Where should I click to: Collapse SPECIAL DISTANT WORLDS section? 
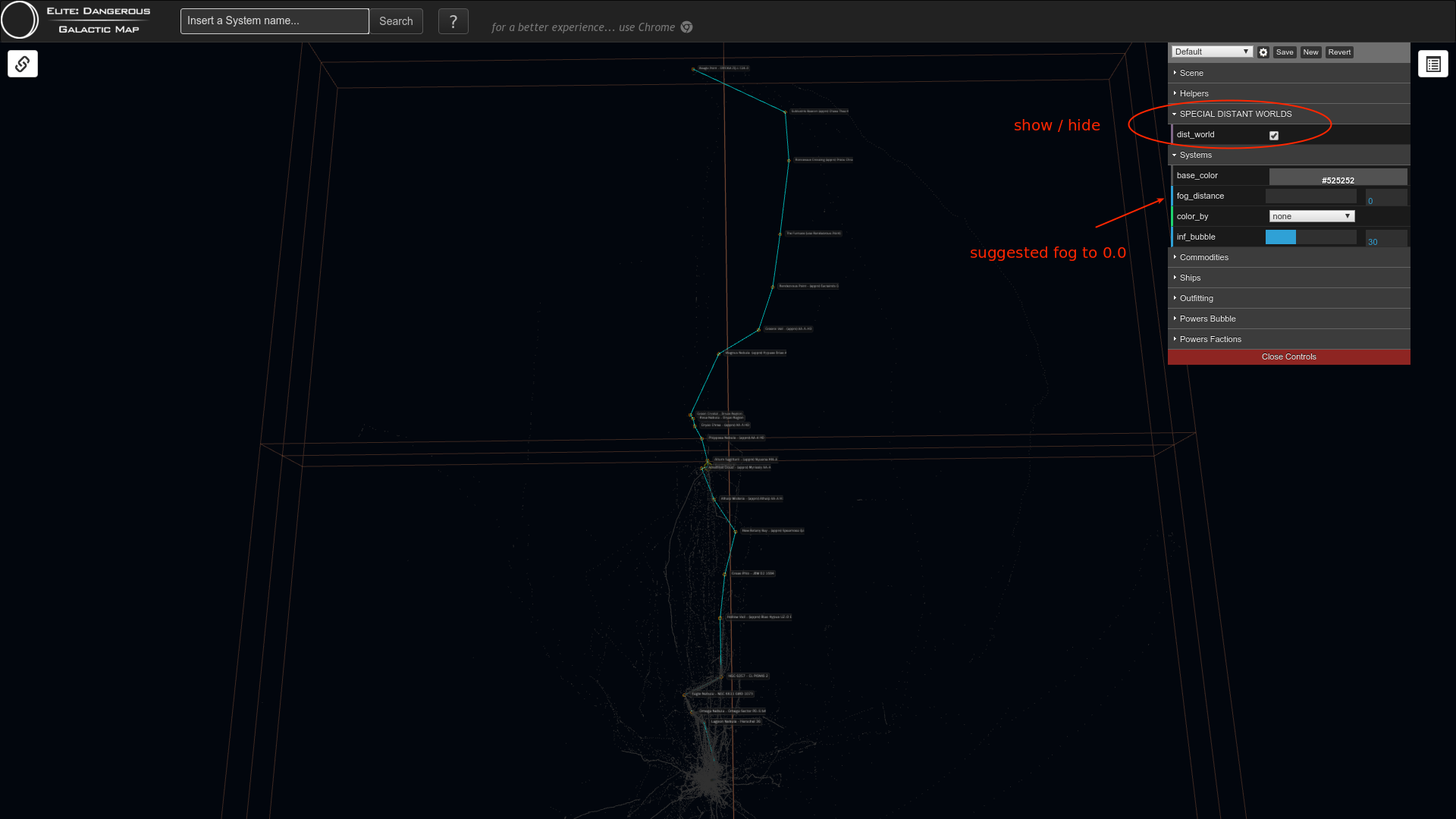pyautogui.click(x=1289, y=114)
